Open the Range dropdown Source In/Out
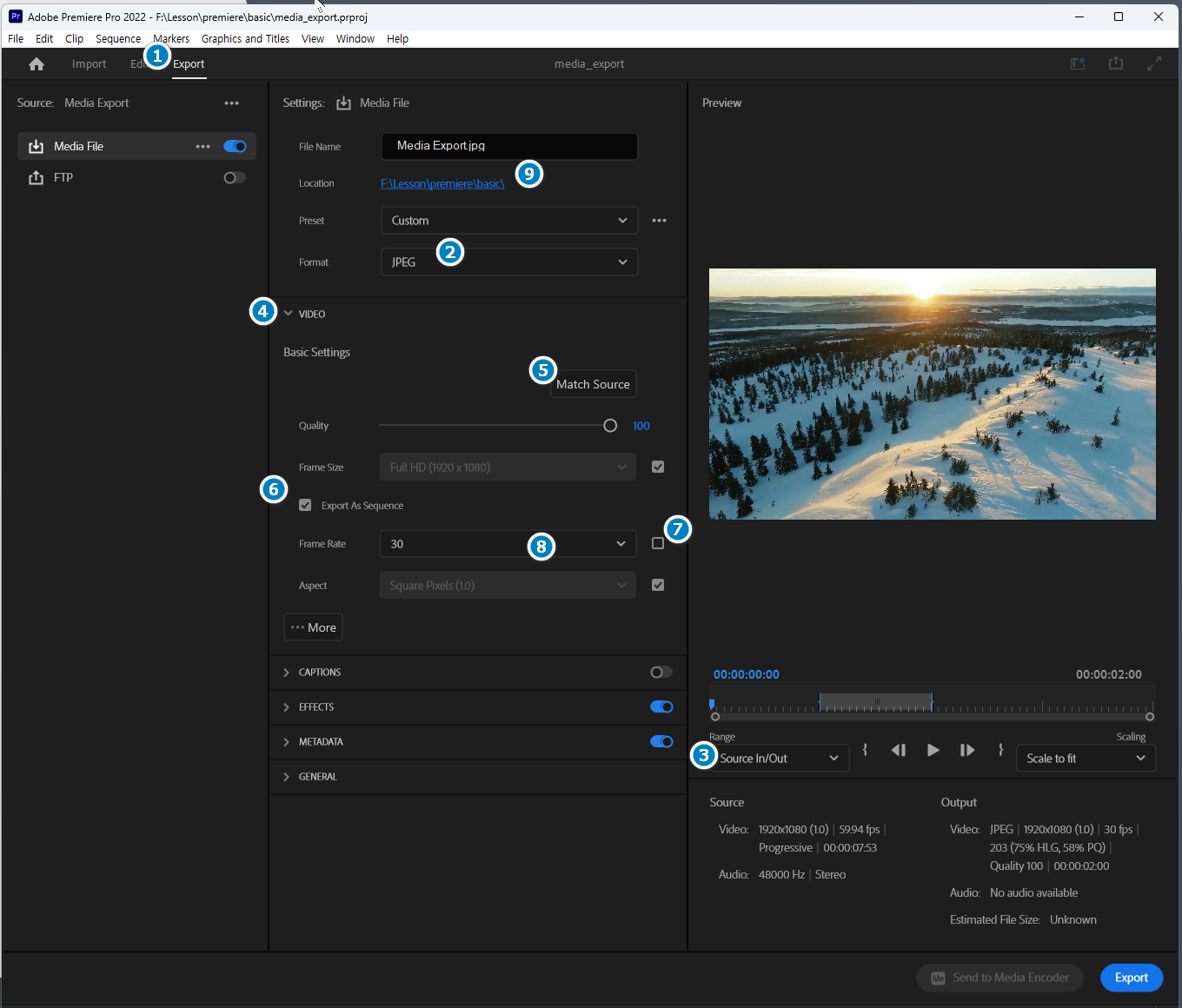The width and height of the screenshot is (1182, 1008). point(780,759)
